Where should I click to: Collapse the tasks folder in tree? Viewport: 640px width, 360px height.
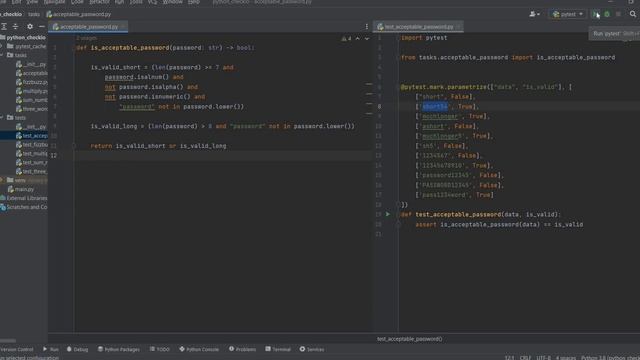tap(2, 55)
